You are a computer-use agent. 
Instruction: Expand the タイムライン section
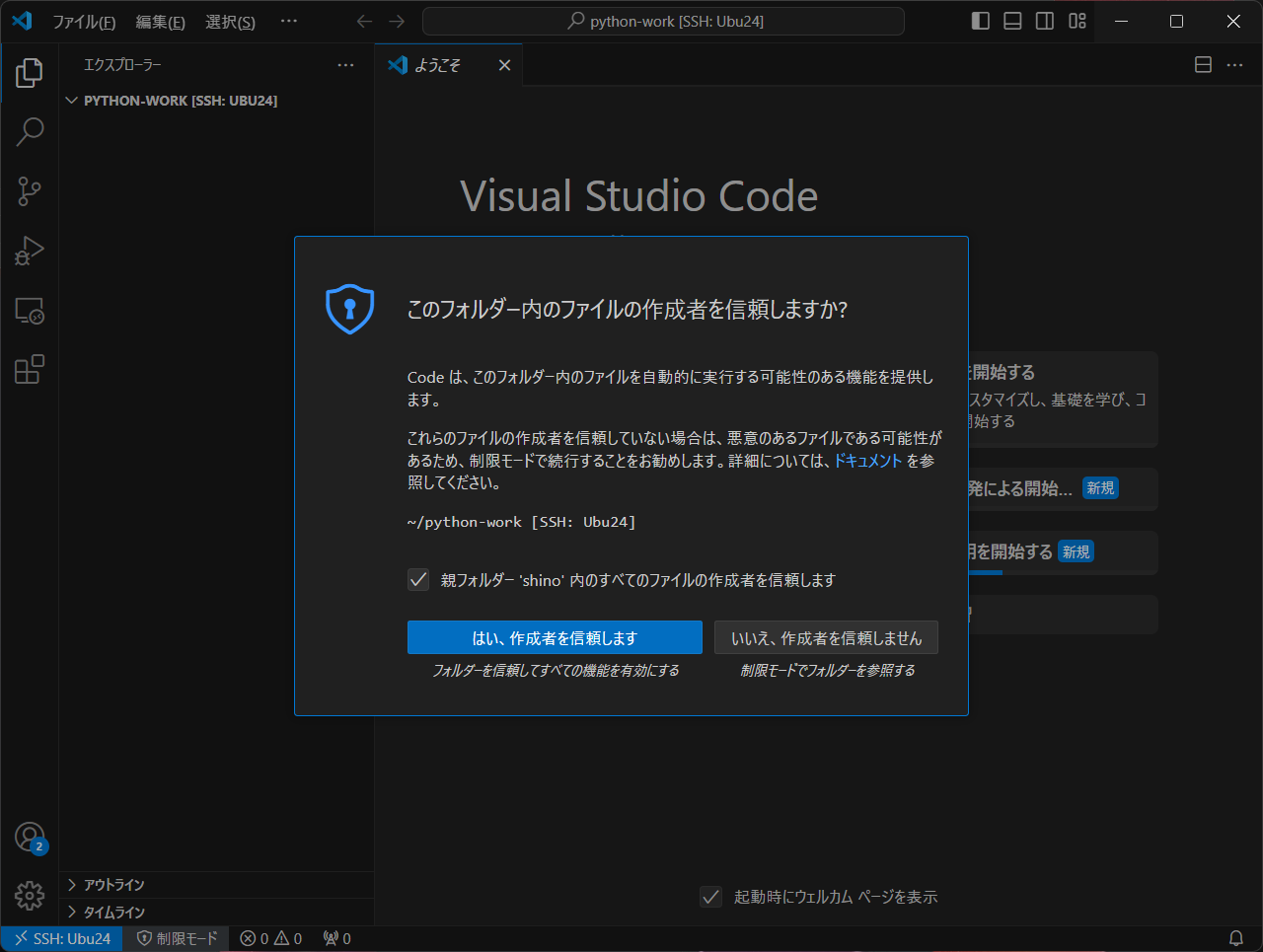(216, 913)
